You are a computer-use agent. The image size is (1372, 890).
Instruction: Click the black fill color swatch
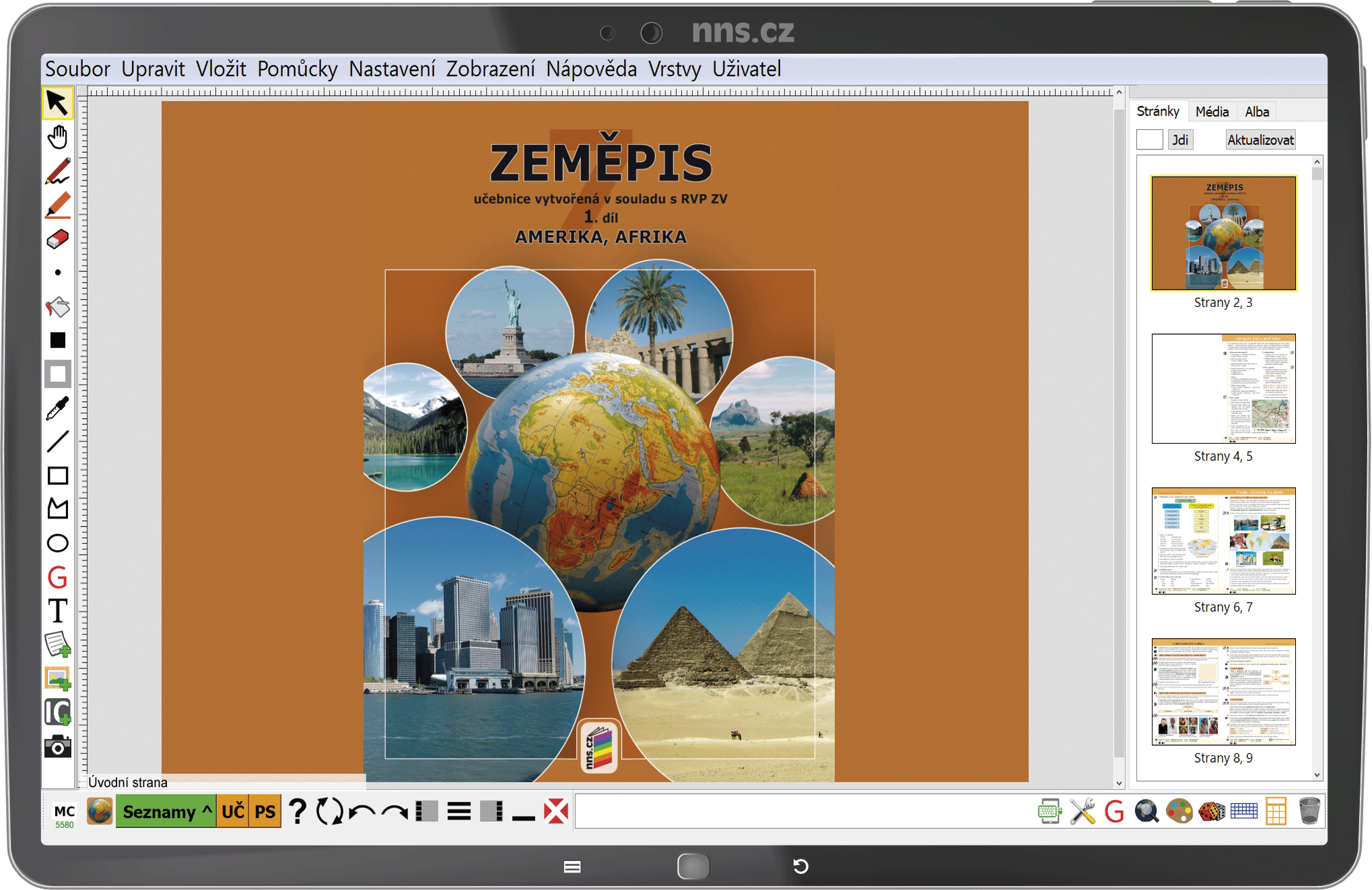(x=58, y=341)
